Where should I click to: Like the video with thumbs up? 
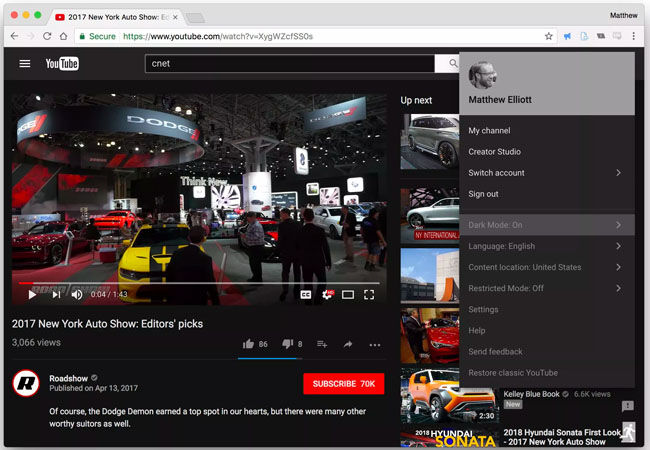(248, 344)
